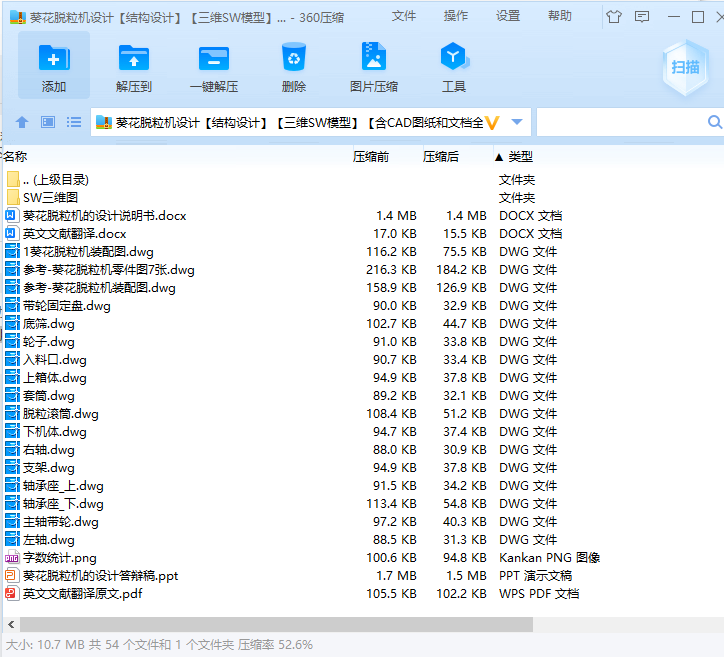The height and width of the screenshot is (657, 724).
Task: Click the 216.3 KB size cell
Action: 391,270
